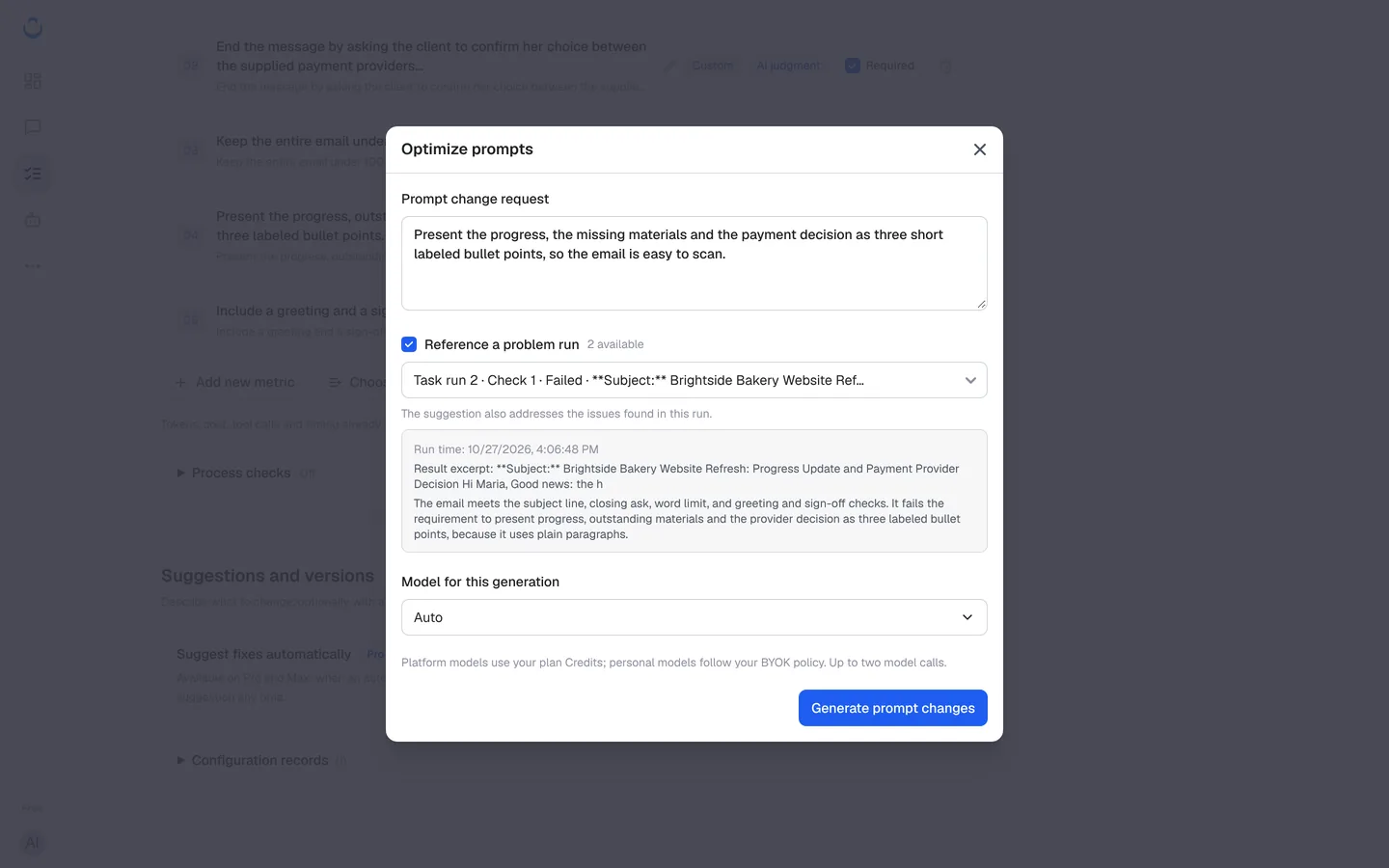Click the Prompt change request text area

pyautogui.click(x=694, y=263)
